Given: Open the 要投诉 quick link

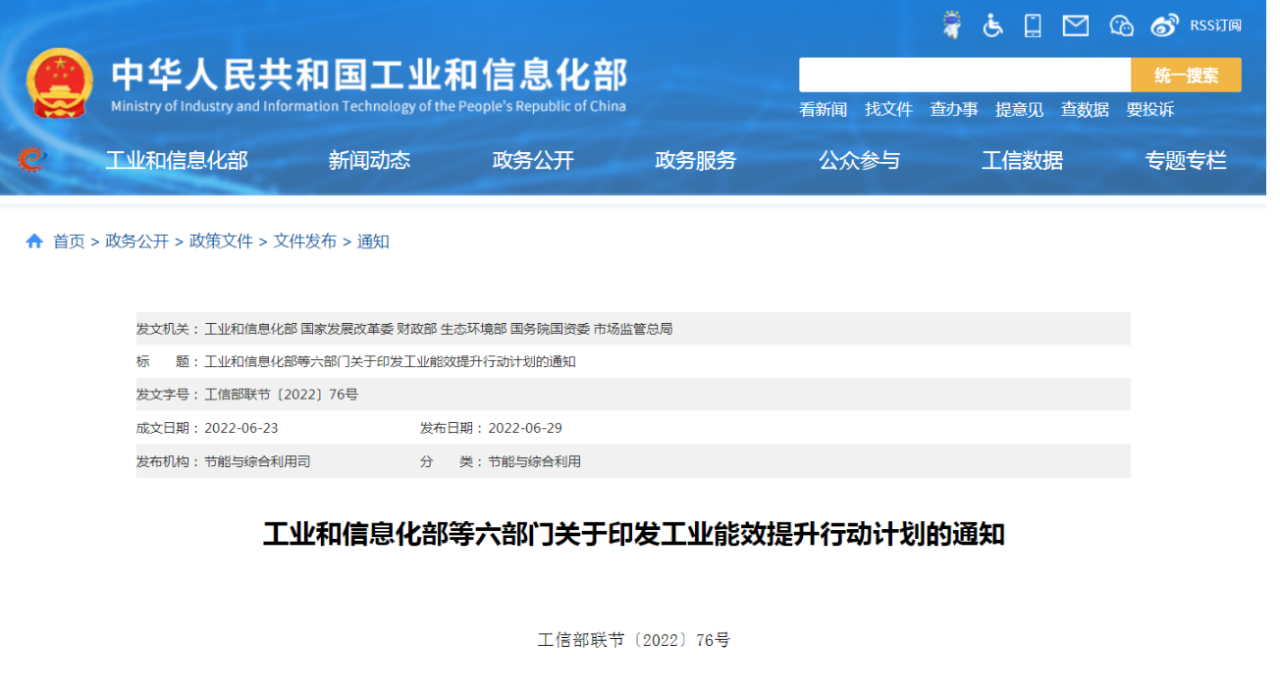Looking at the screenshot, I should [x=1150, y=110].
